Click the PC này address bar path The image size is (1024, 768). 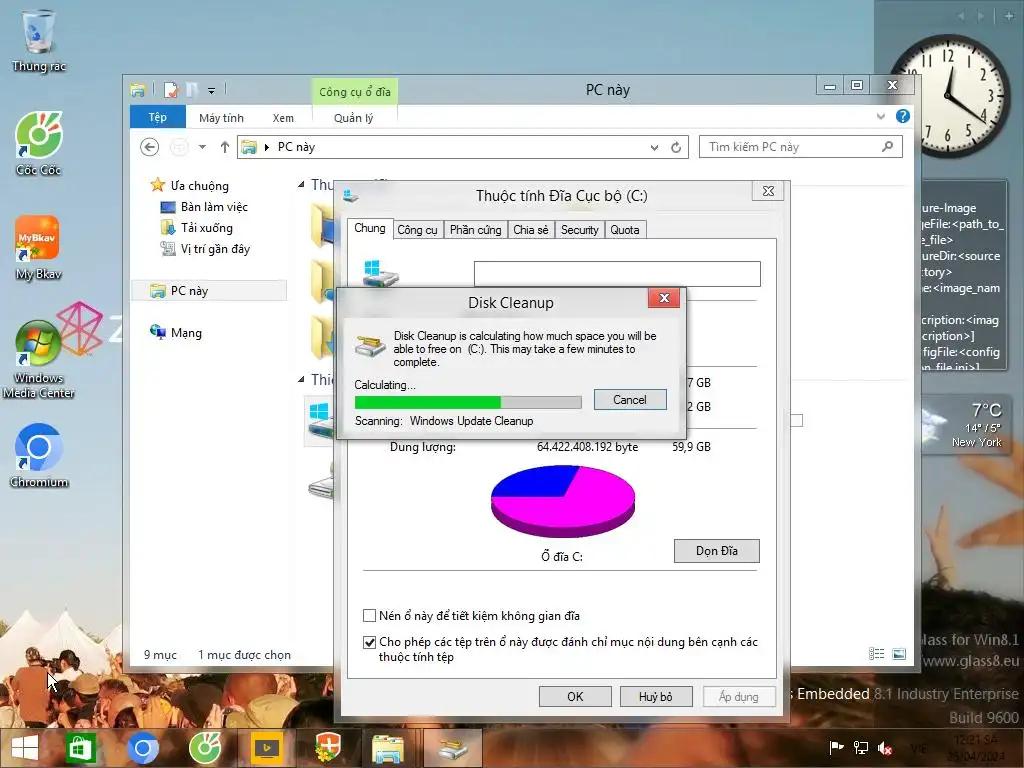[296, 147]
